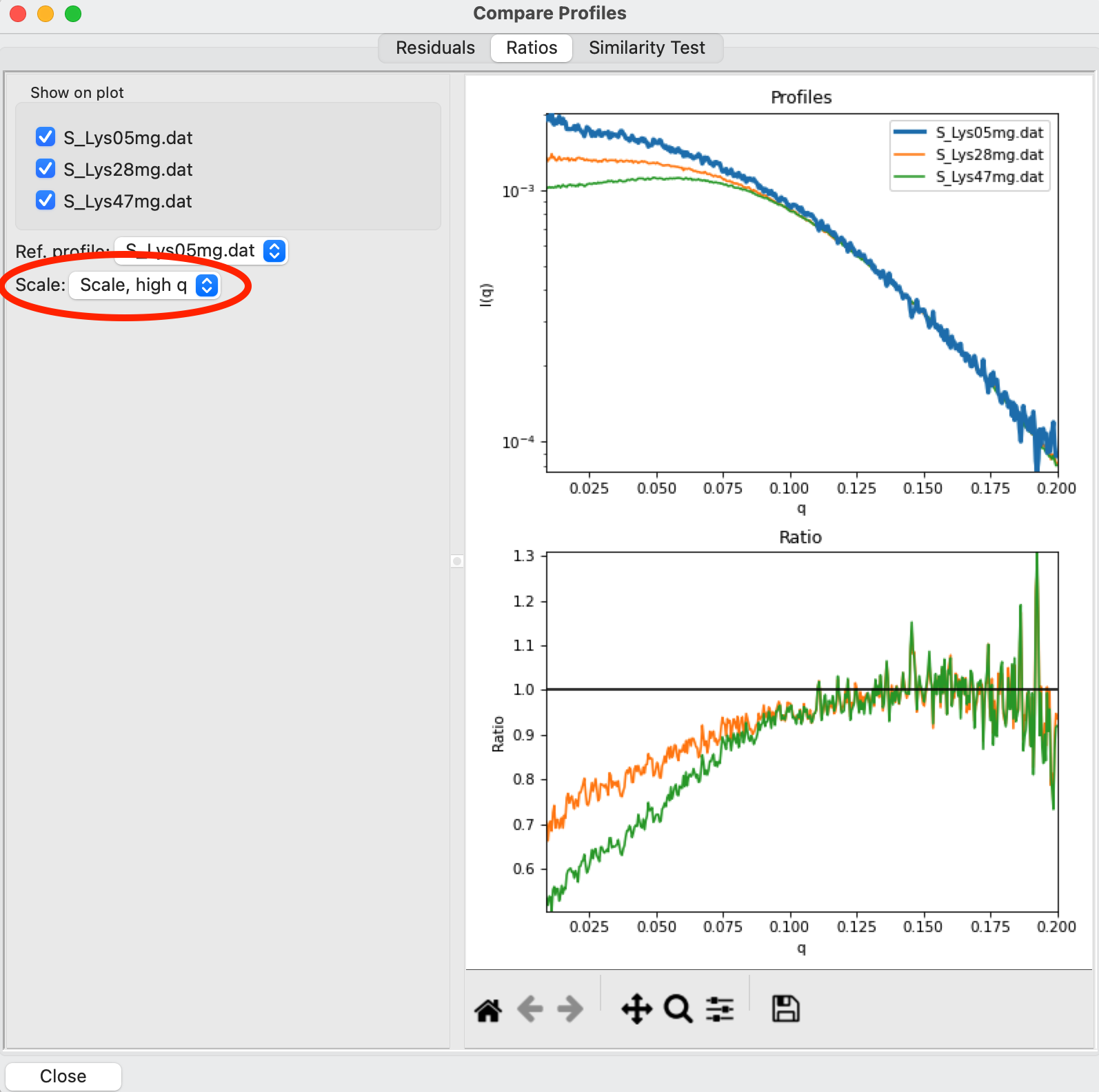
Task: Select the Ratios tab
Action: [531, 48]
